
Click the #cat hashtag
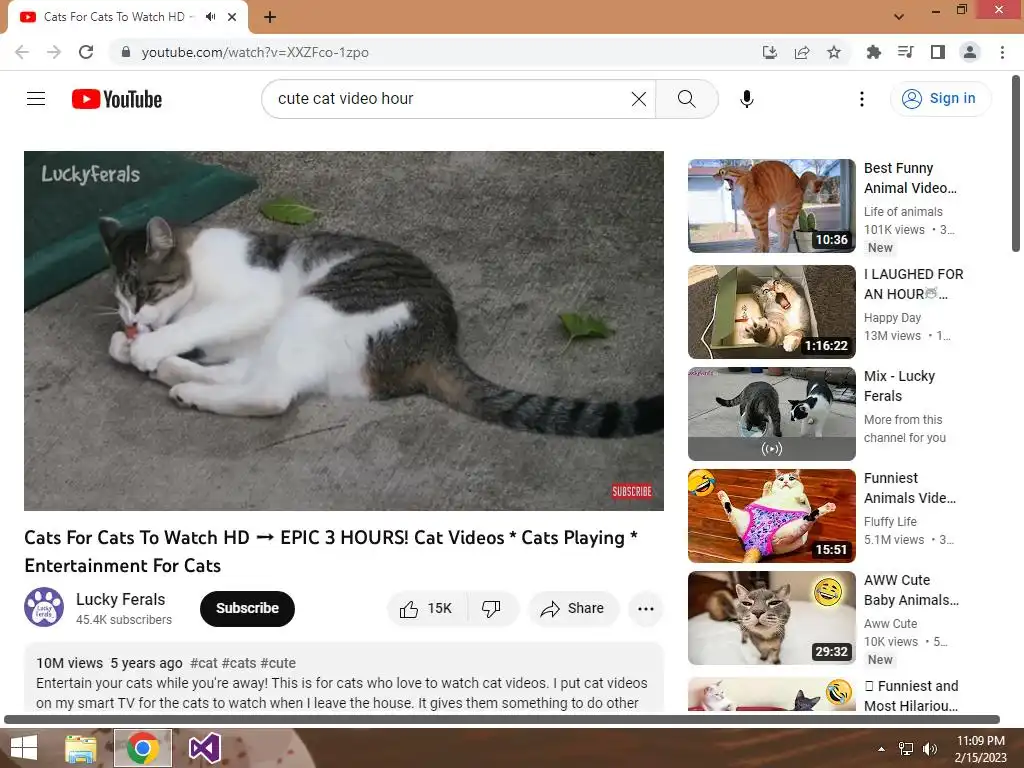coord(204,664)
